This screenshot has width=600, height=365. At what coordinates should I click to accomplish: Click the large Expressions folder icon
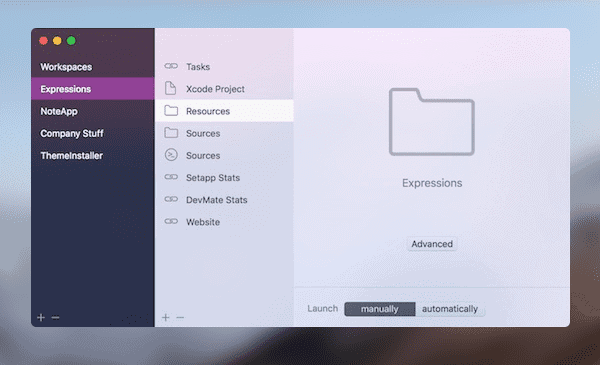(432, 122)
